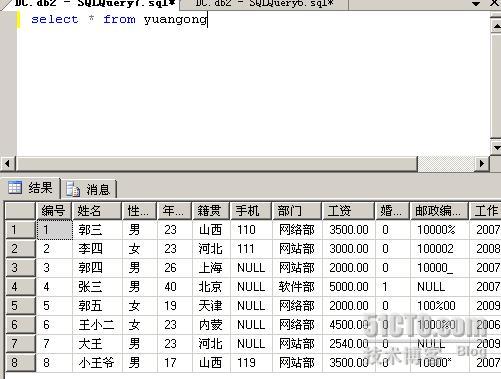The height and width of the screenshot is (379, 501).
Task: Click the editor scroll down arrow
Action: coord(496,147)
